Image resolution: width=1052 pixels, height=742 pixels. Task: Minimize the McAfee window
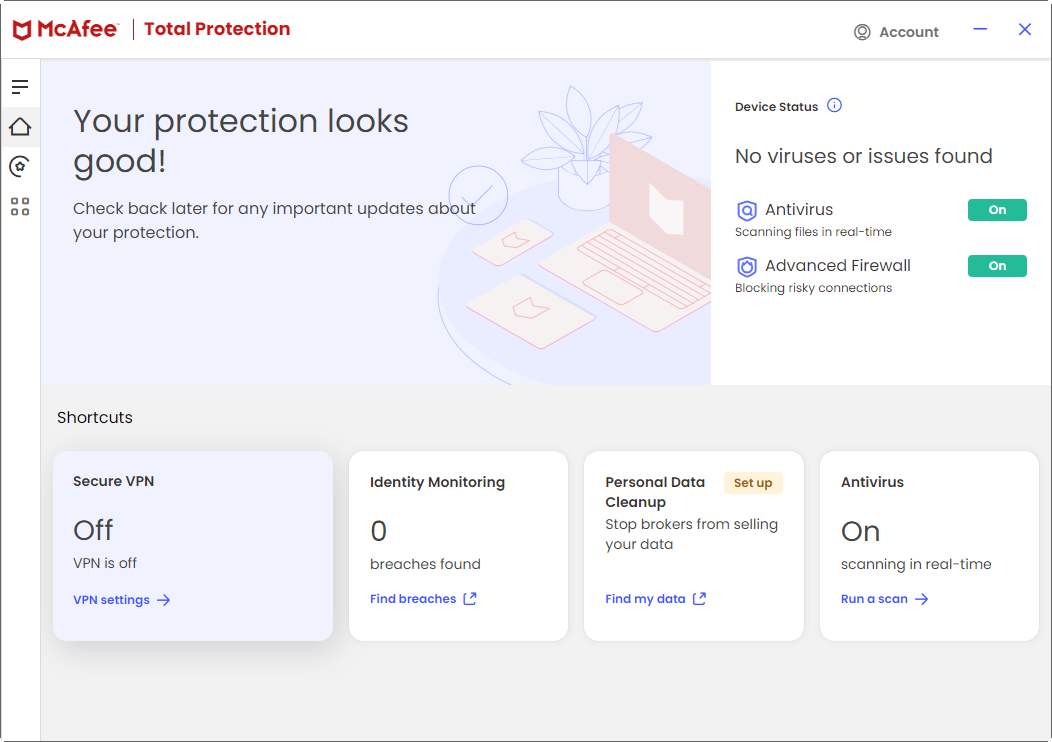pos(981,30)
